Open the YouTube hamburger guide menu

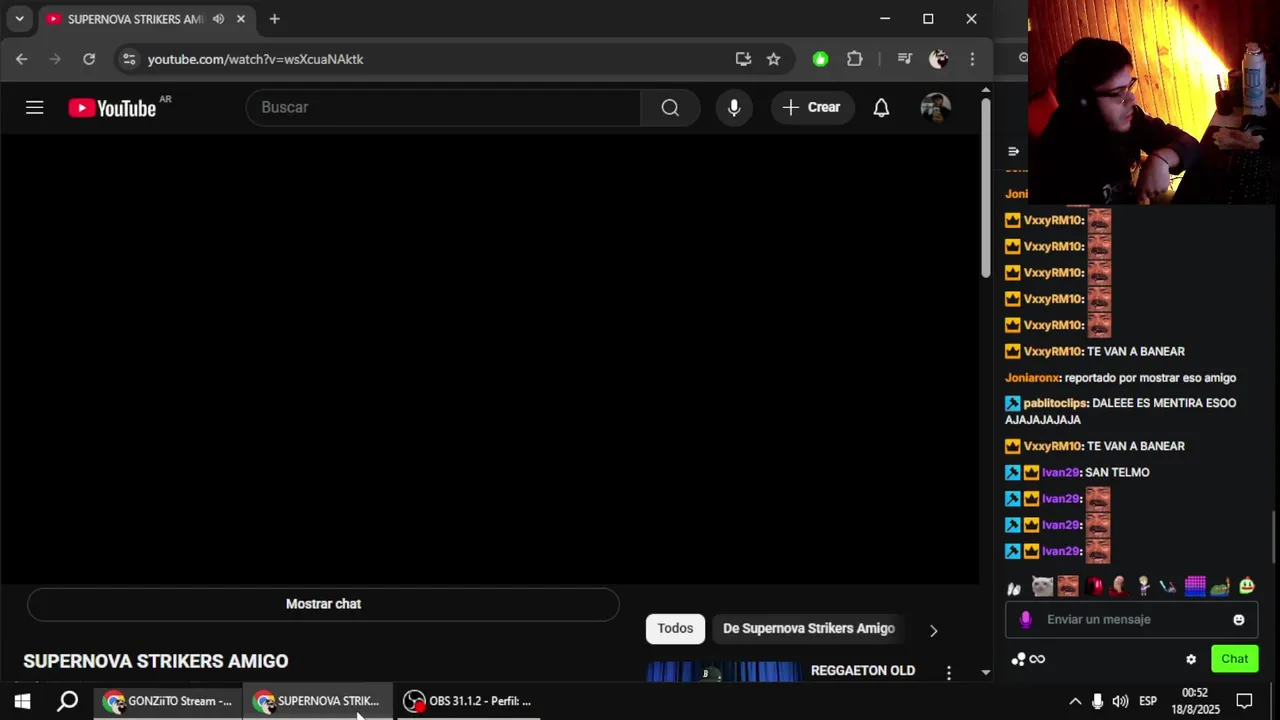pyautogui.click(x=35, y=107)
